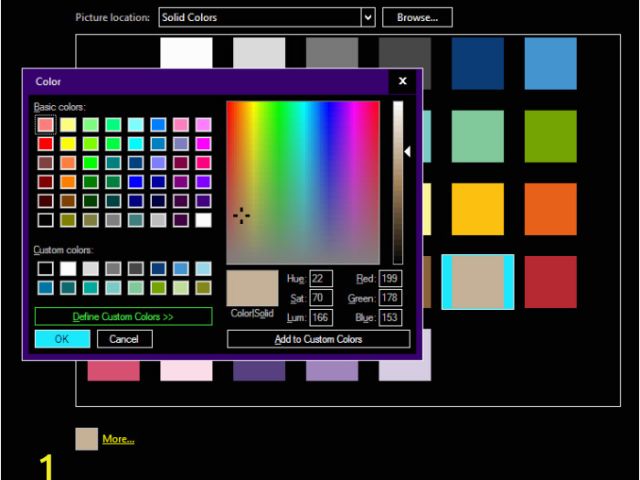
Task: Select the Blue value field
Action: (x=391, y=317)
